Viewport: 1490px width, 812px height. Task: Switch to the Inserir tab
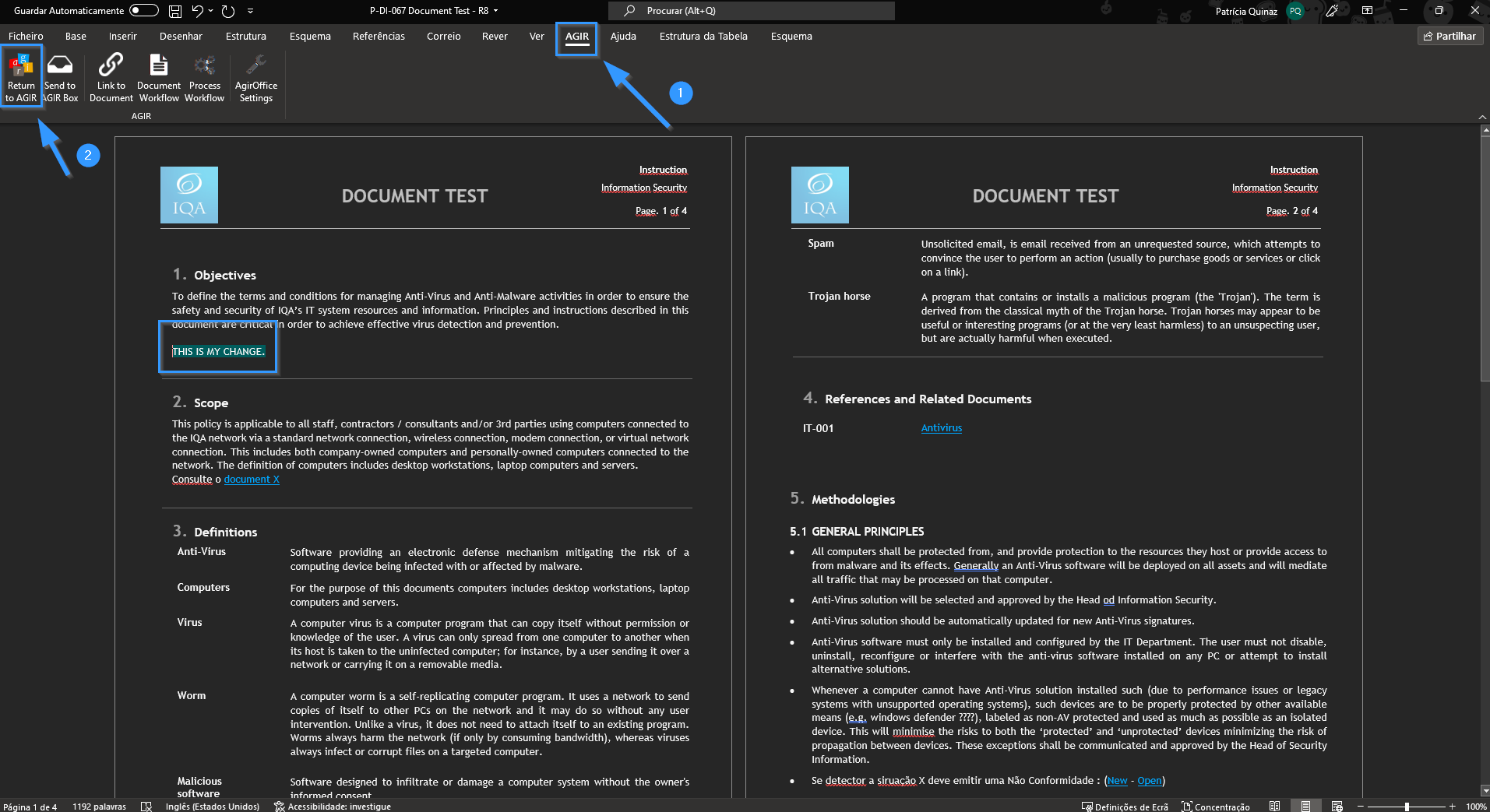122,36
